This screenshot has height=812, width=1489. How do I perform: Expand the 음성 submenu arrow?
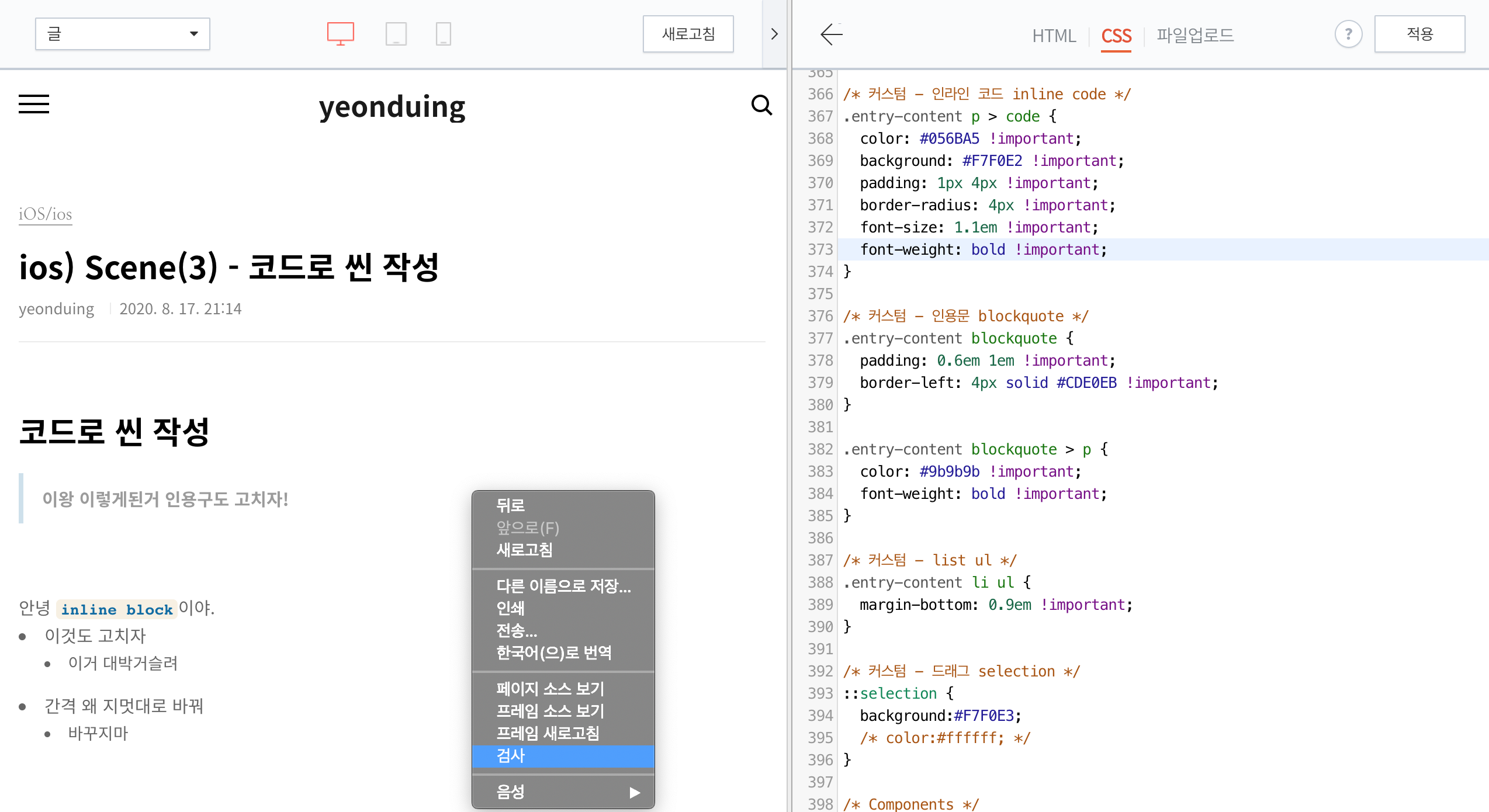(x=635, y=792)
